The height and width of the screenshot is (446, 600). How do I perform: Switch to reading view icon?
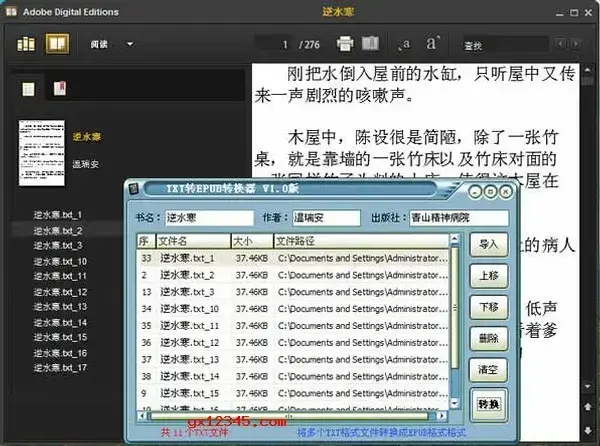tap(57, 44)
